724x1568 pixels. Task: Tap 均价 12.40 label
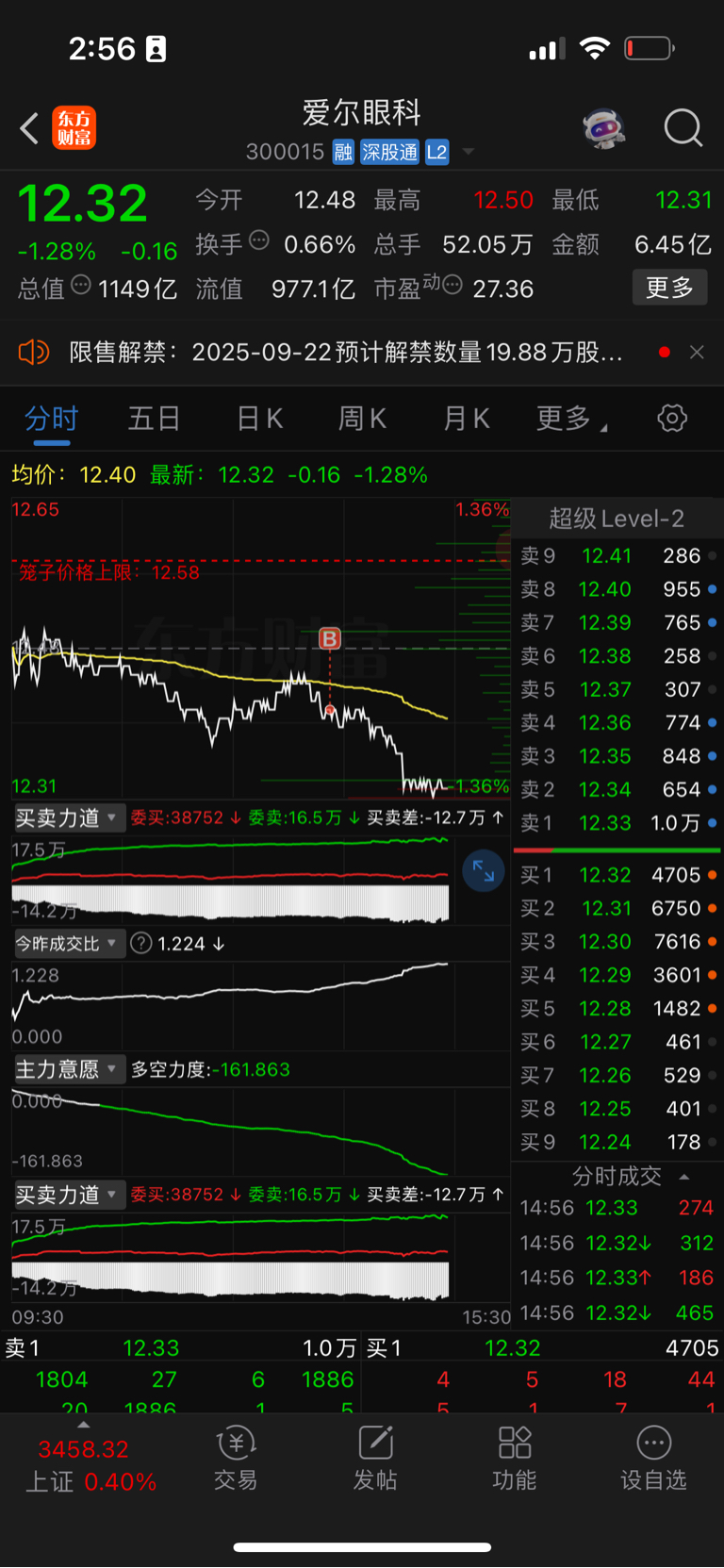(x=74, y=474)
